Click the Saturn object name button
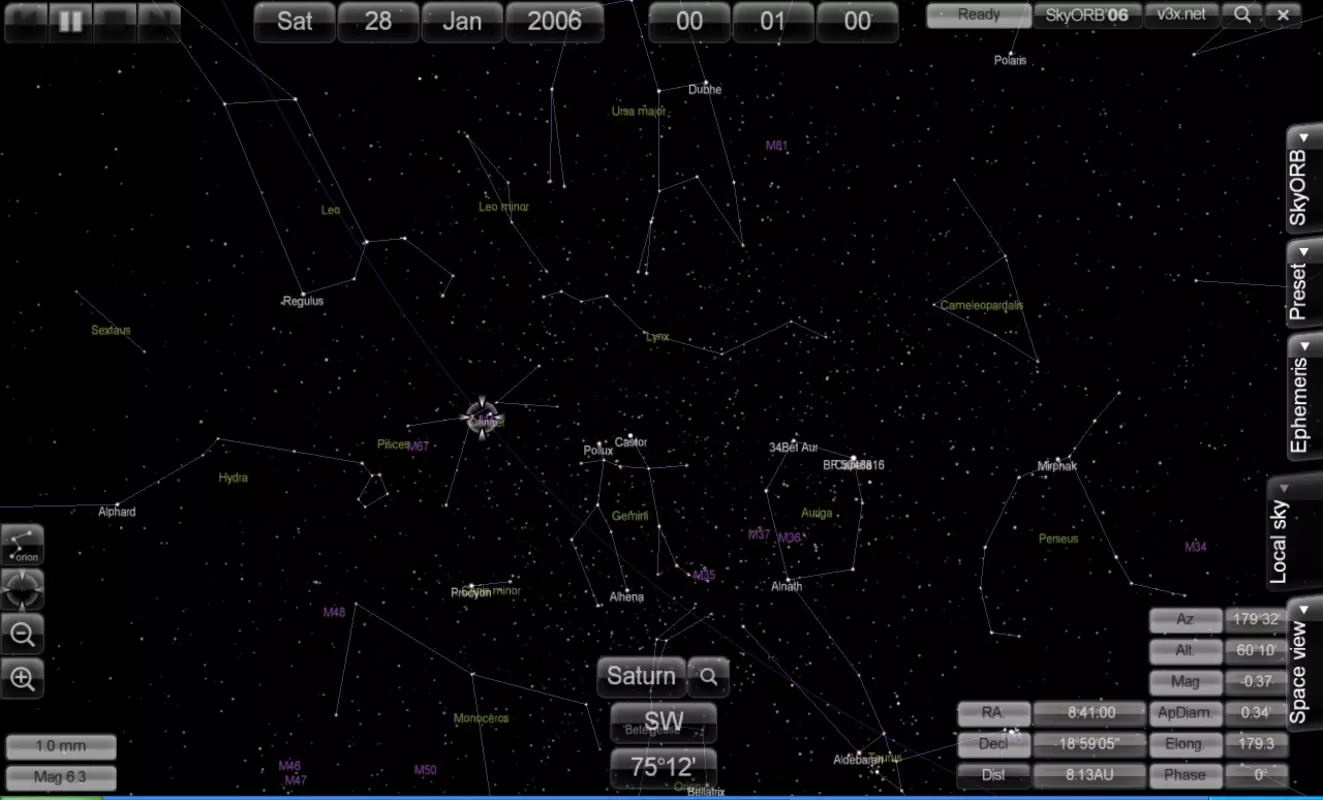This screenshot has height=800, width=1323. tap(642, 677)
